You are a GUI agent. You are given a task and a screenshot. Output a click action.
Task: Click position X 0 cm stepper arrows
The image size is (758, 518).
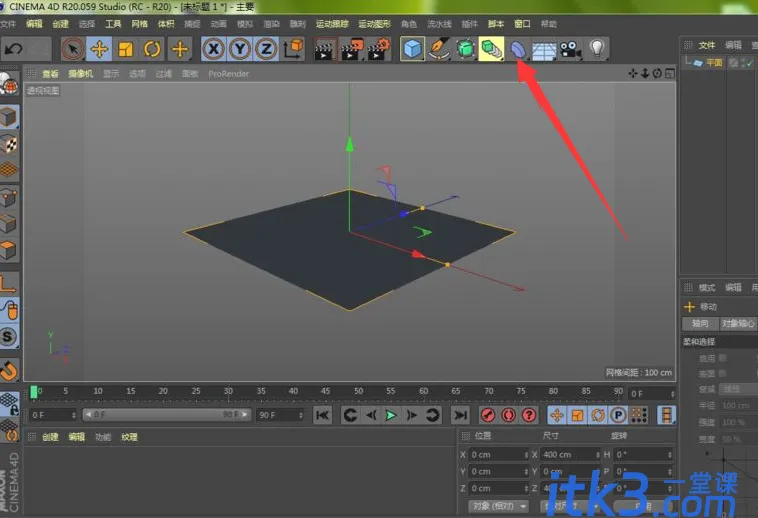(x=526, y=455)
